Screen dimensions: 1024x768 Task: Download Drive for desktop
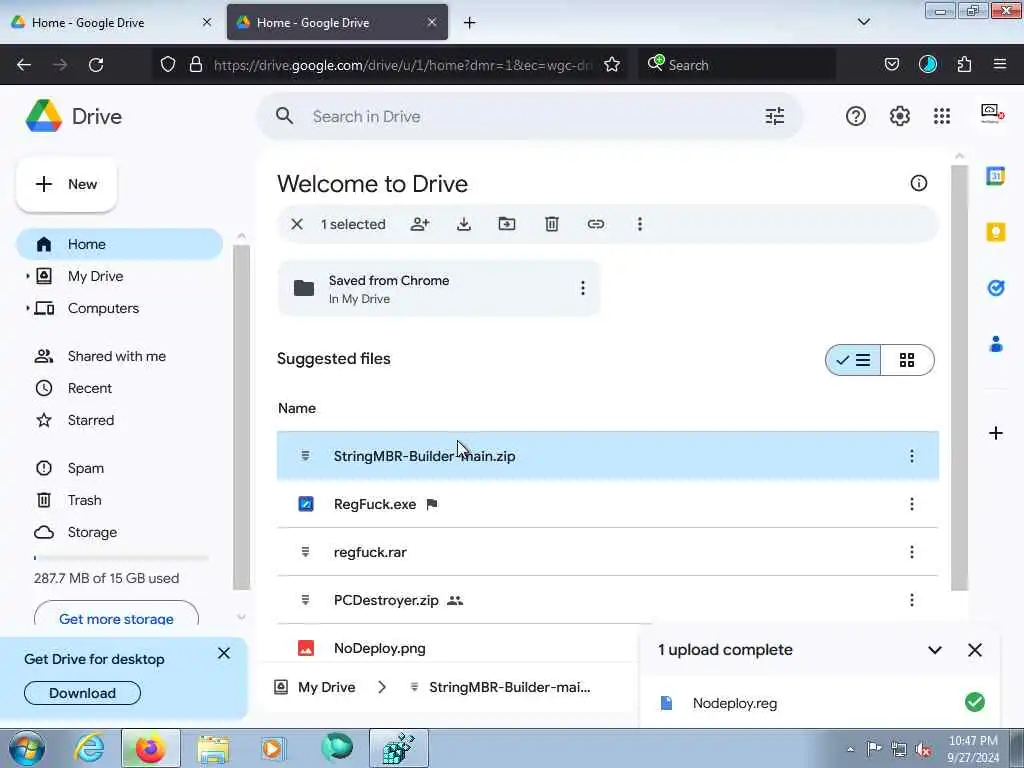point(82,693)
